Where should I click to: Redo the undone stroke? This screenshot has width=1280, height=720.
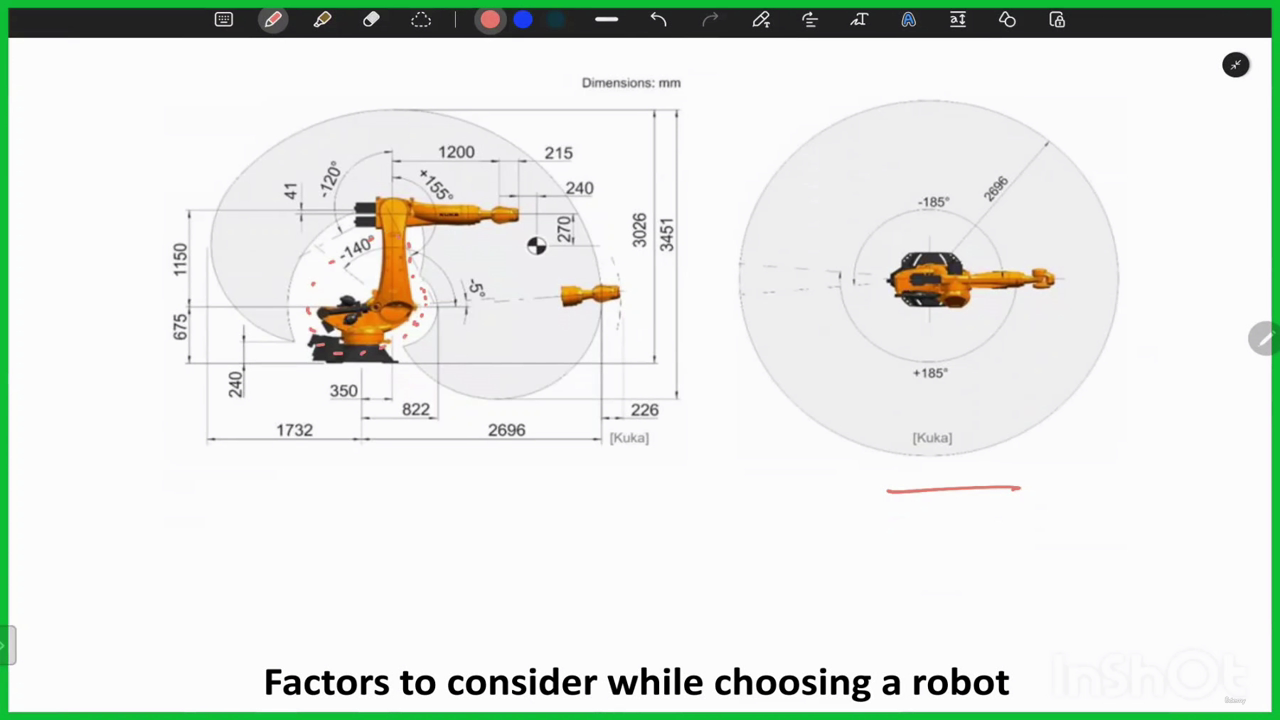tap(710, 20)
